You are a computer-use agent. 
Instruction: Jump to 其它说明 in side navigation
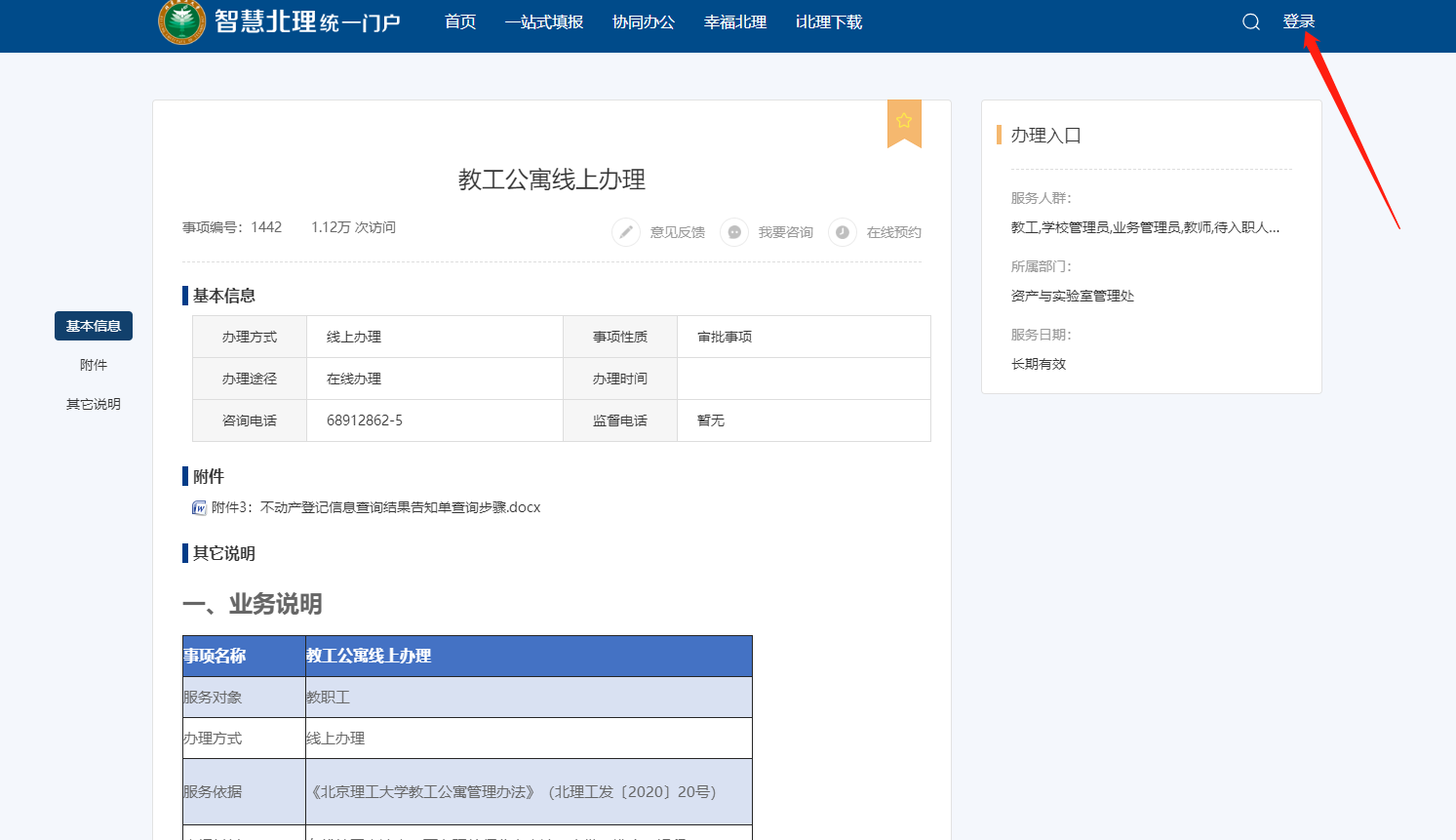(94, 404)
